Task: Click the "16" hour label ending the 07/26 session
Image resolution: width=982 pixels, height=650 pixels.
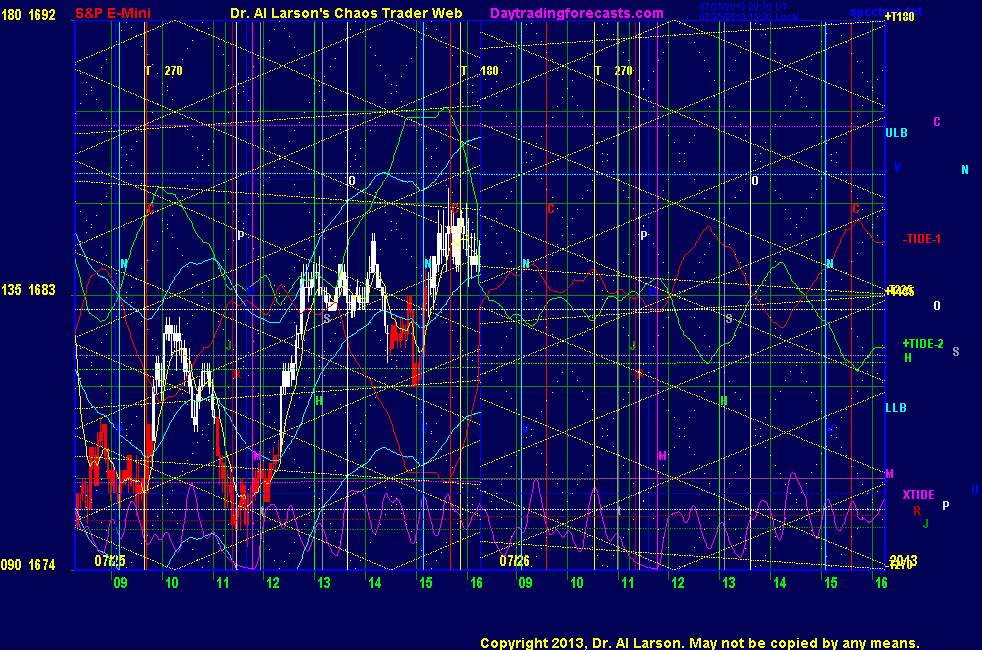Action: [x=881, y=583]
